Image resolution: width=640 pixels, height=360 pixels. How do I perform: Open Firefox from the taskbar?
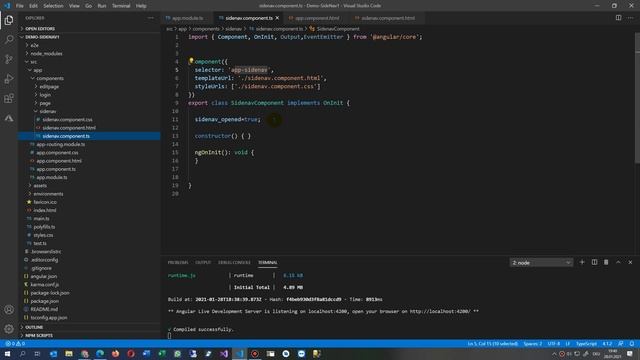pyautogui.click(x=116, y=353)
